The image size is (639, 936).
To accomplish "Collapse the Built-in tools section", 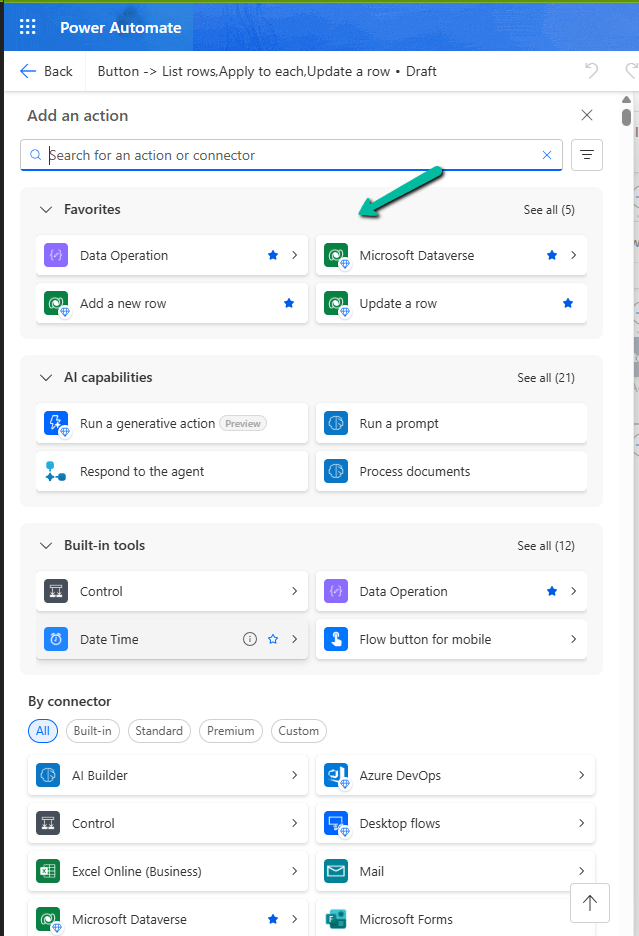I will pyautogui.click(x=46, y=545).
